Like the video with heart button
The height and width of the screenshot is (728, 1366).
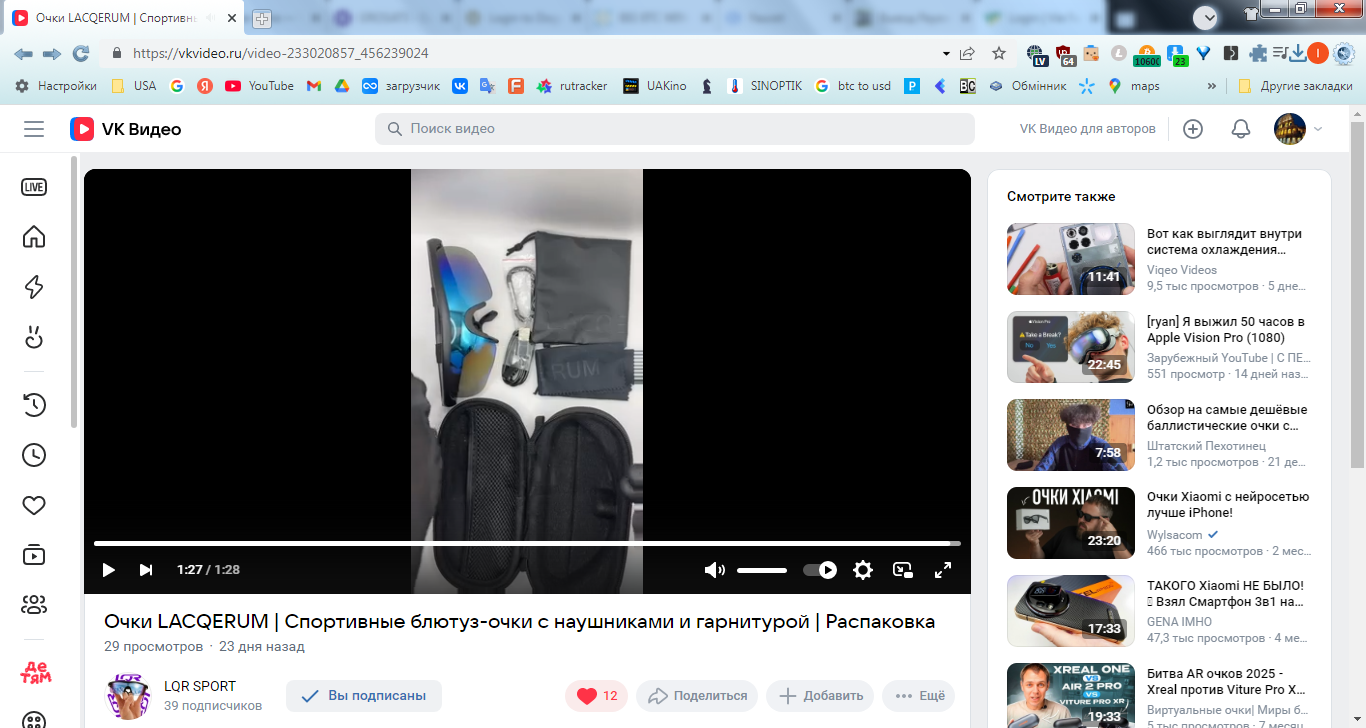click(597, 696)
